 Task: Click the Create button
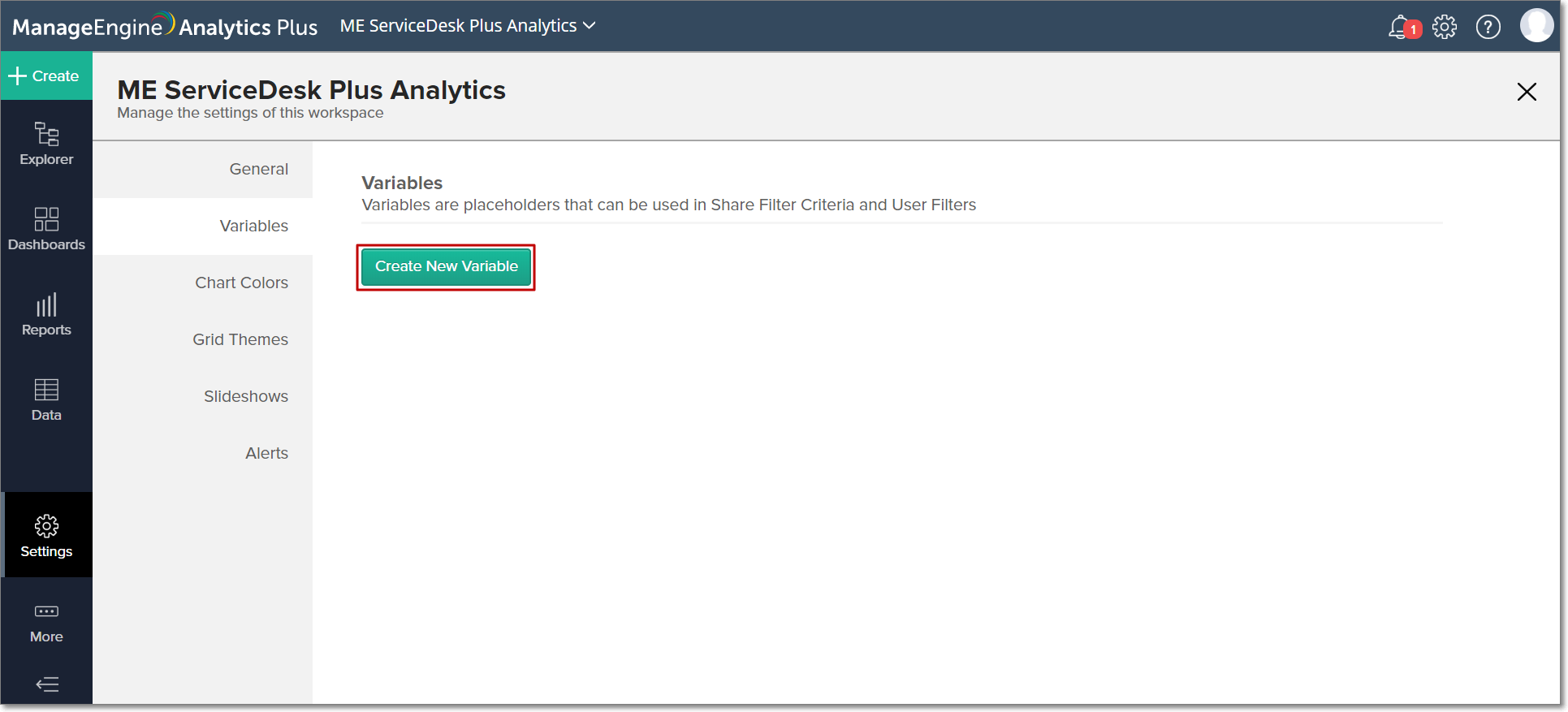(45, 76)
